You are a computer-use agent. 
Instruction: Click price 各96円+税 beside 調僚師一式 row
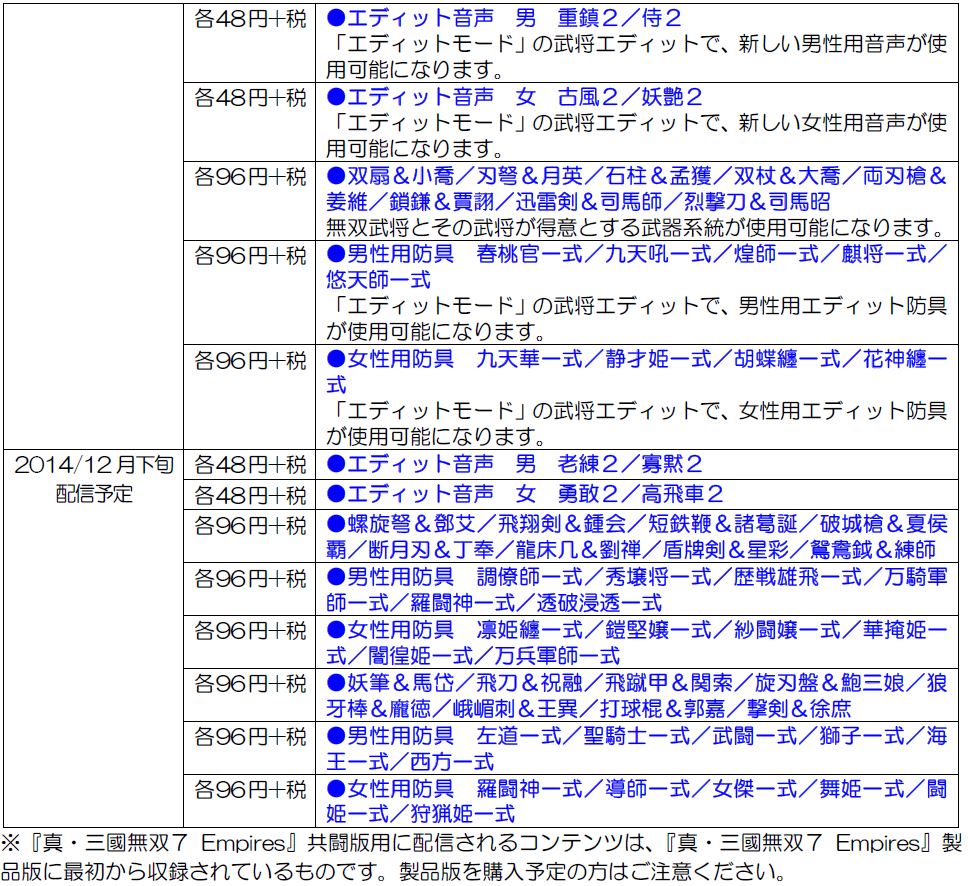tap(250, 577)
